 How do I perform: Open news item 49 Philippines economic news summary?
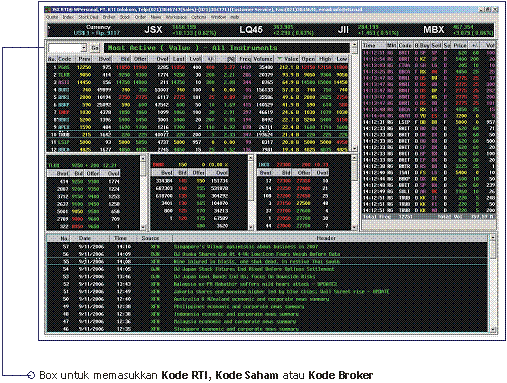[267, 306]
